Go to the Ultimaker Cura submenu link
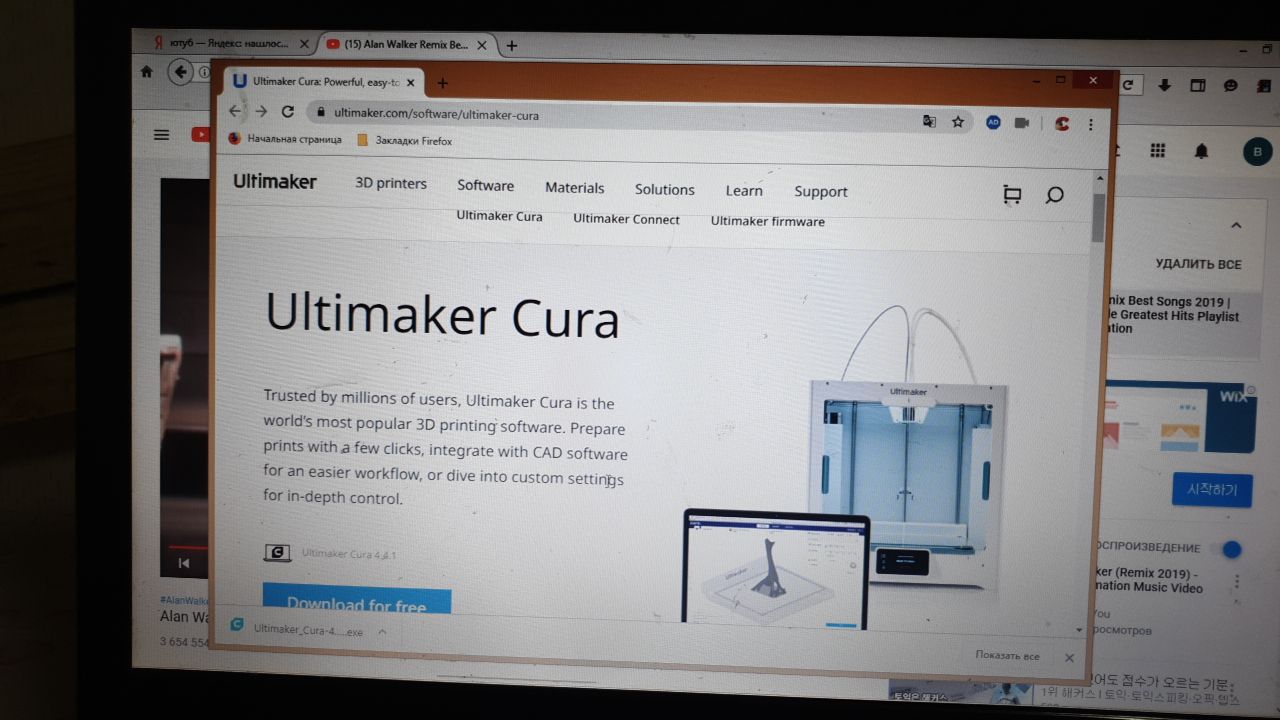The image size is (1280, 720). click(x=499, y=216)
